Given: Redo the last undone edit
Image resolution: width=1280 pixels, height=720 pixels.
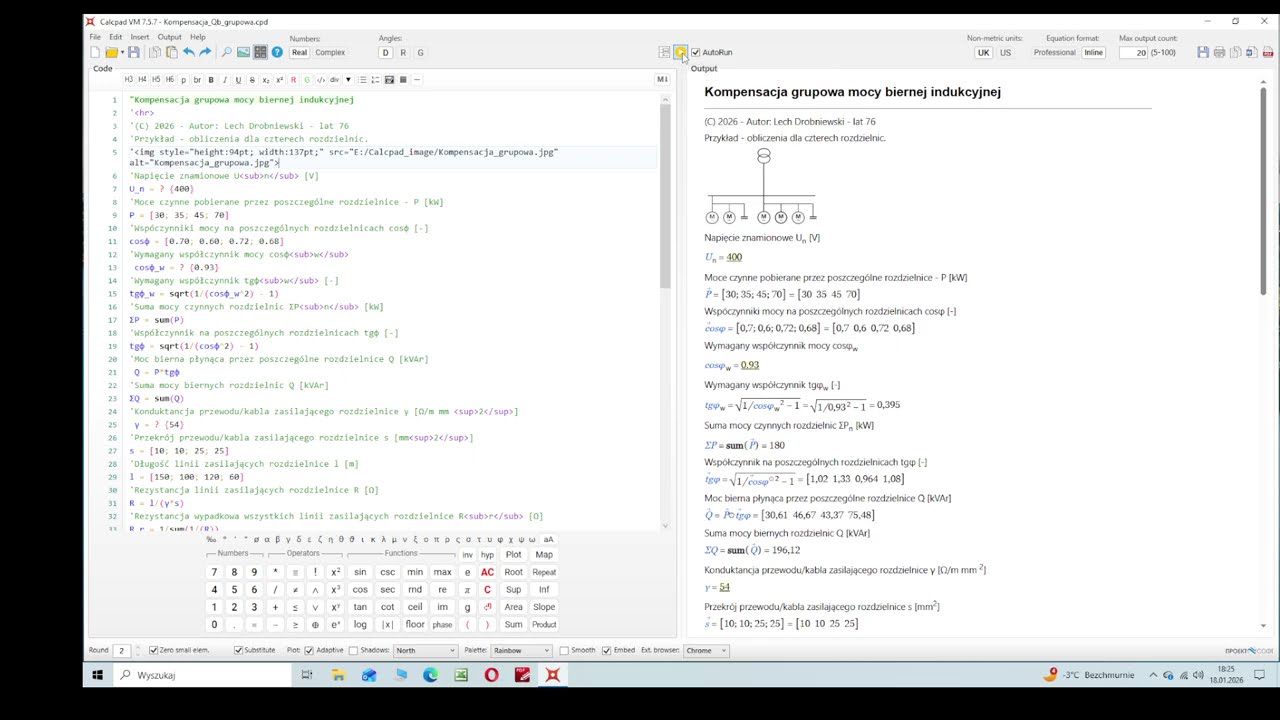Looking at the screenshot, I should [x=205, y=52].
